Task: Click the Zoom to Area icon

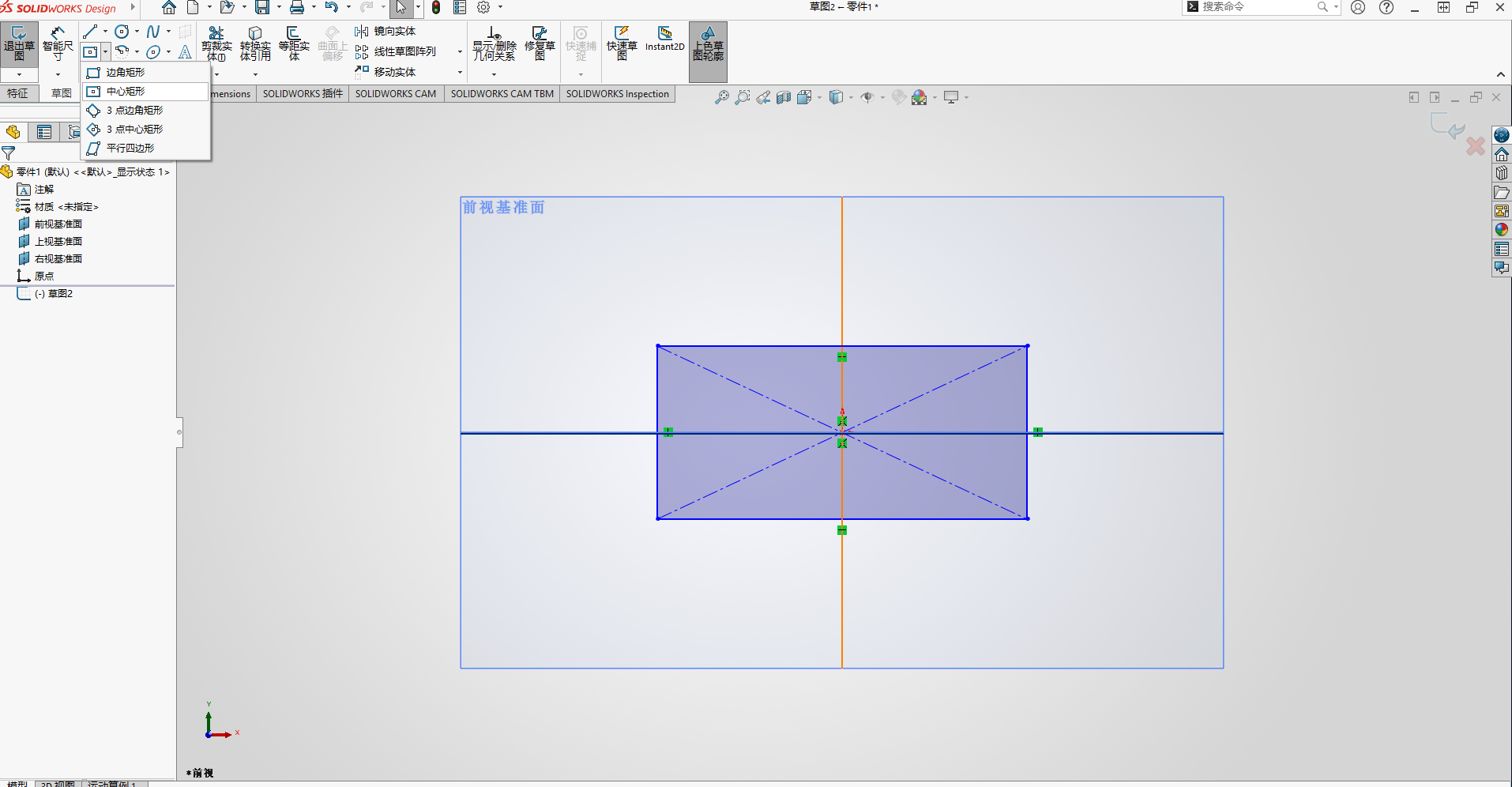Action: (743, 97)
